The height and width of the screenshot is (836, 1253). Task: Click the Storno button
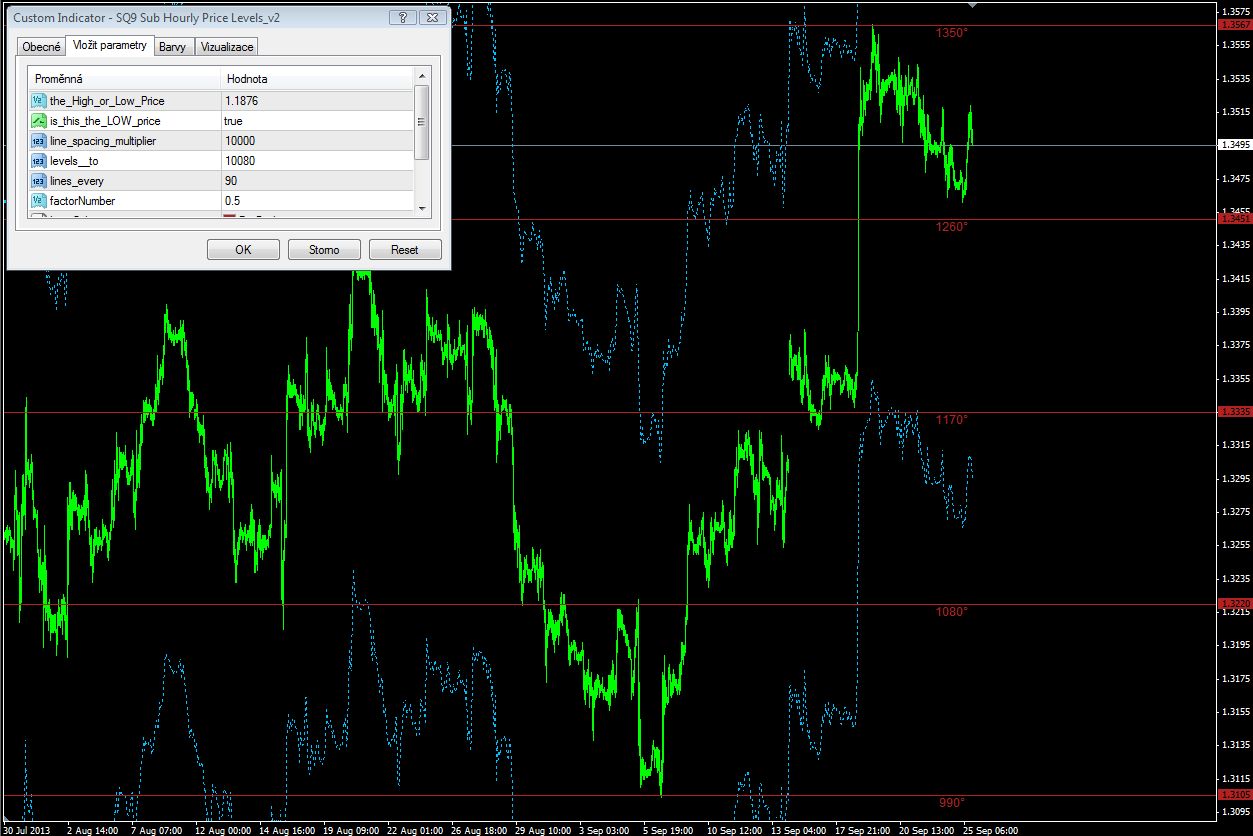coord(324,250)
